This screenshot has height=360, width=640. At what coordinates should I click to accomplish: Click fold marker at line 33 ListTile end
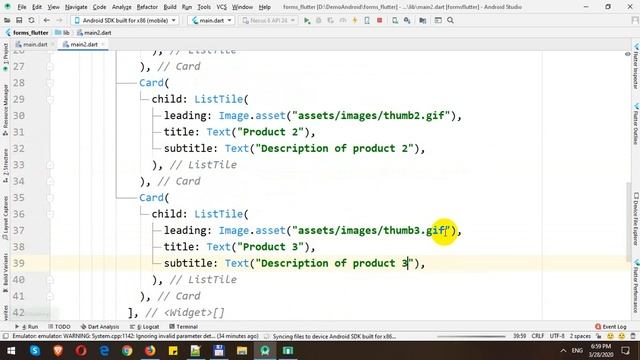[50, 165]
